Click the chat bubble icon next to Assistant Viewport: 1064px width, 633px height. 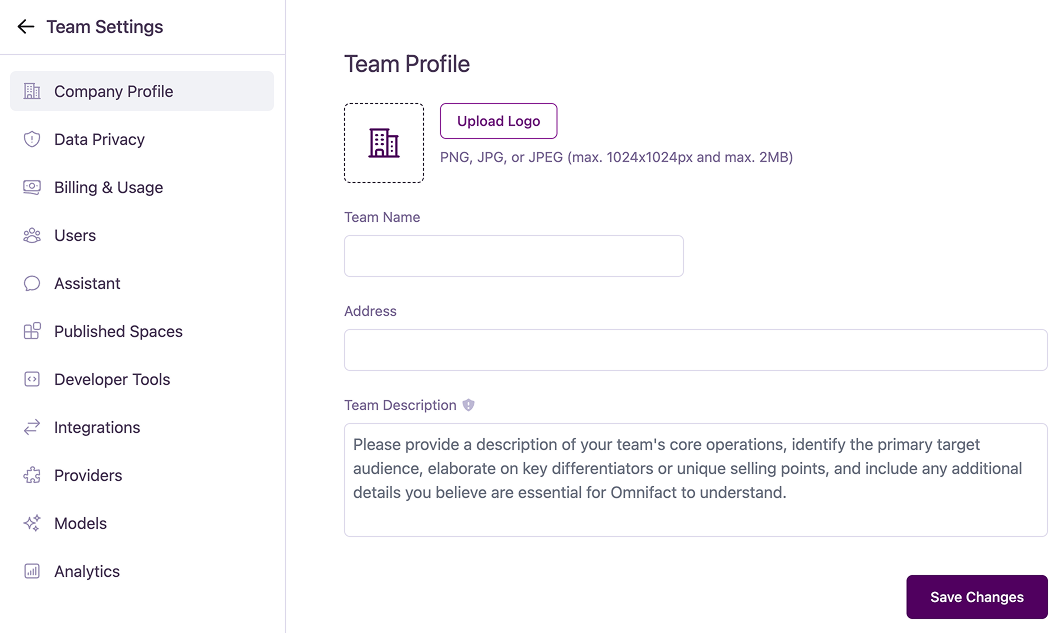pos(31,283)
